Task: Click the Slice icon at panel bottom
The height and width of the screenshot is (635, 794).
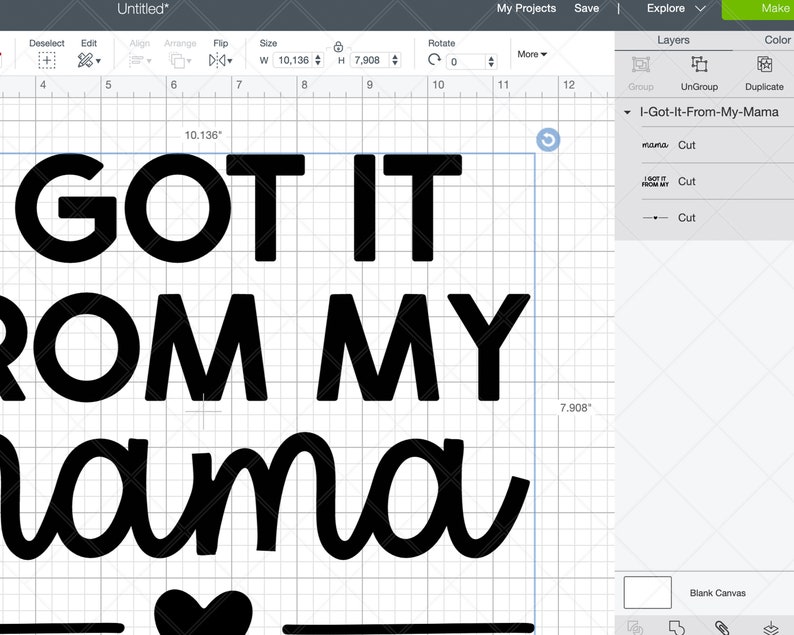Action: [635, 627]
